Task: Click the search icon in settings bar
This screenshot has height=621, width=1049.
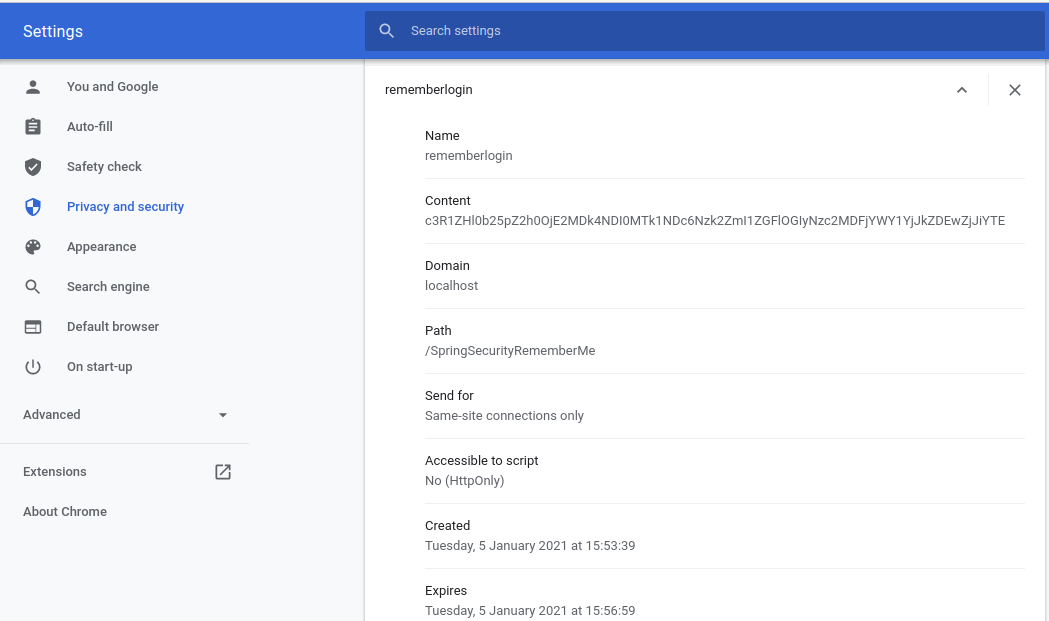Action: click(387, 31)
